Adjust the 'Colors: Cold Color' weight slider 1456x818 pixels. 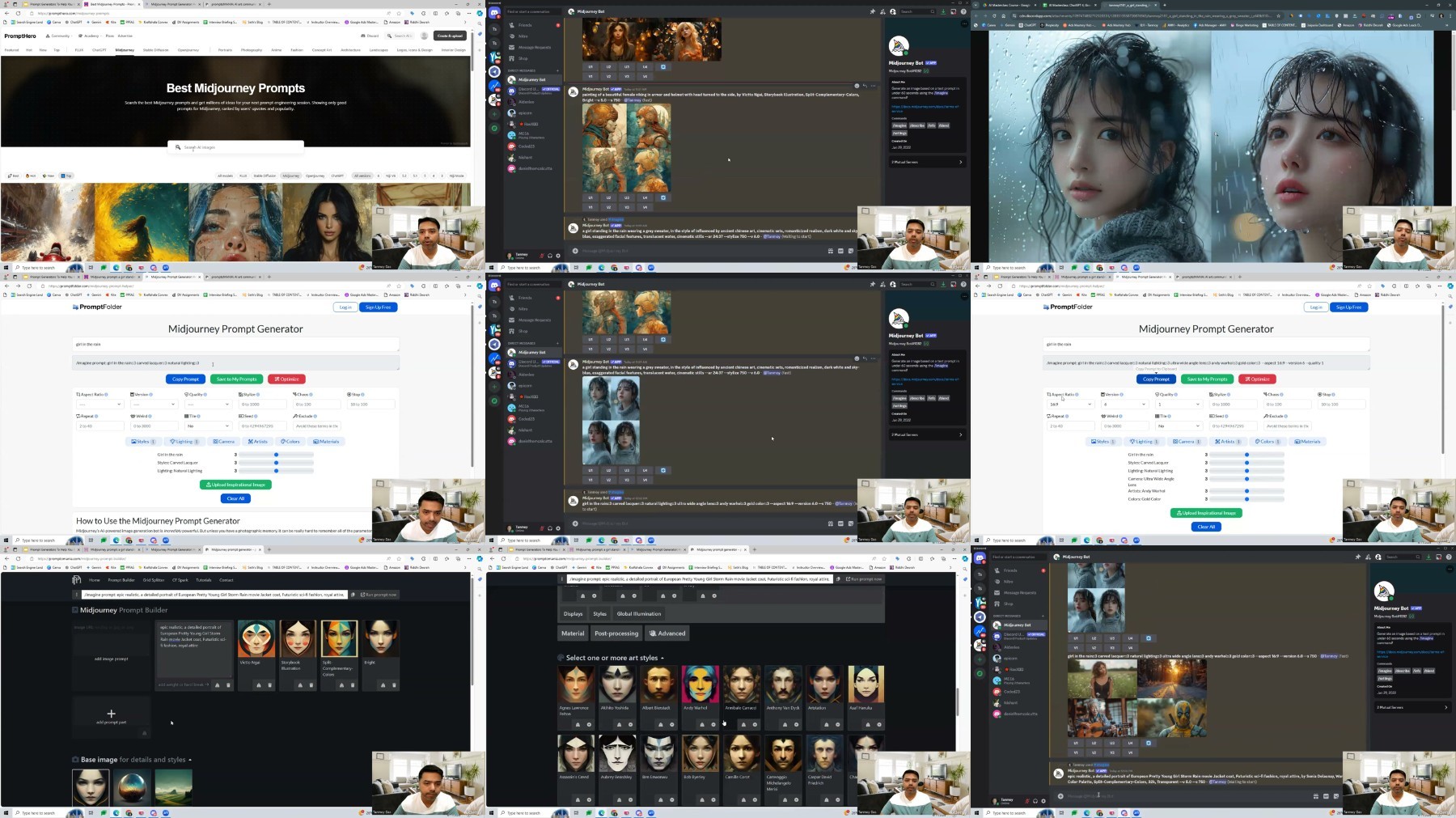click(1247, 499)
